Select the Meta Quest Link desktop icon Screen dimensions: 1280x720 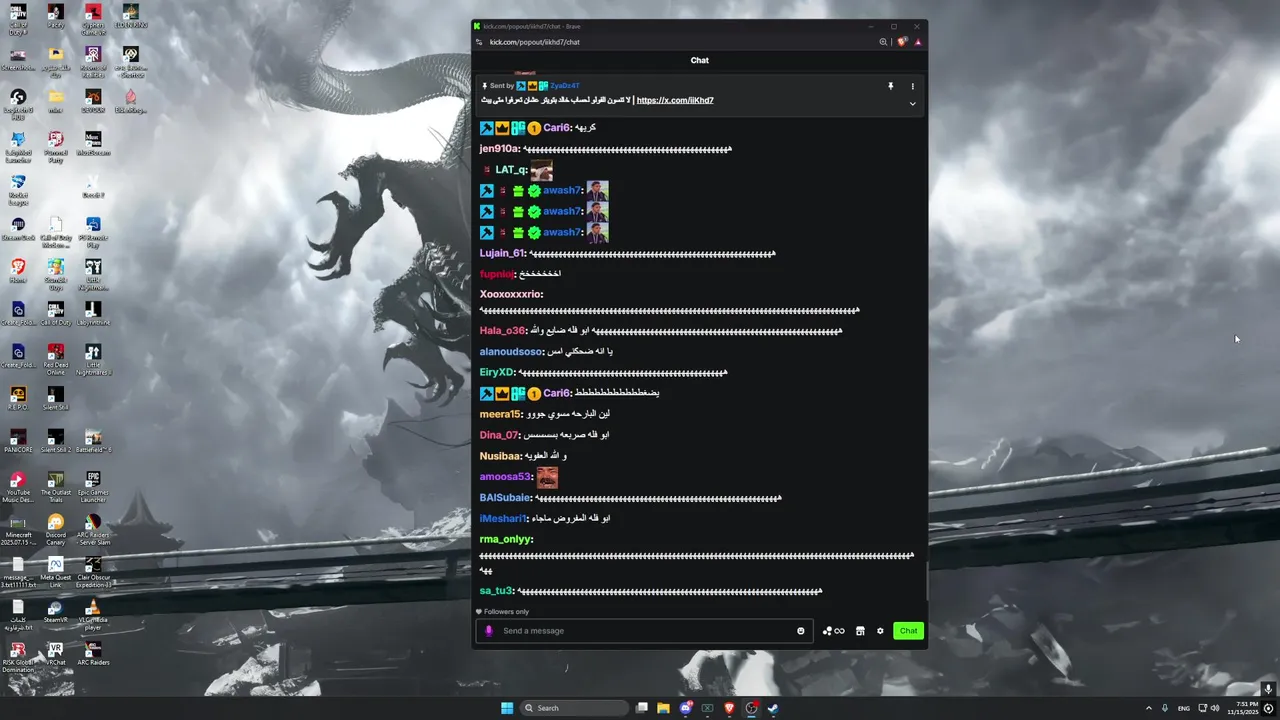55,573
